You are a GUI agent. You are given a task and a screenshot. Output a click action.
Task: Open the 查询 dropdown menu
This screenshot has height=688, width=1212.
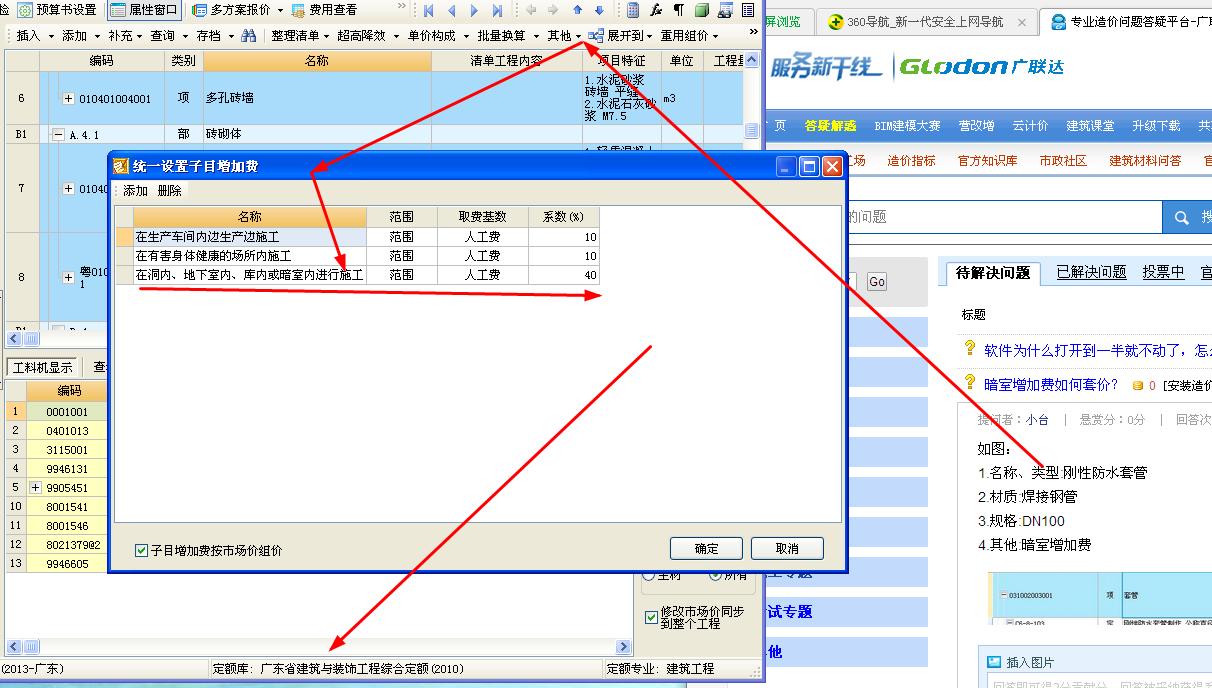(169, 35)
